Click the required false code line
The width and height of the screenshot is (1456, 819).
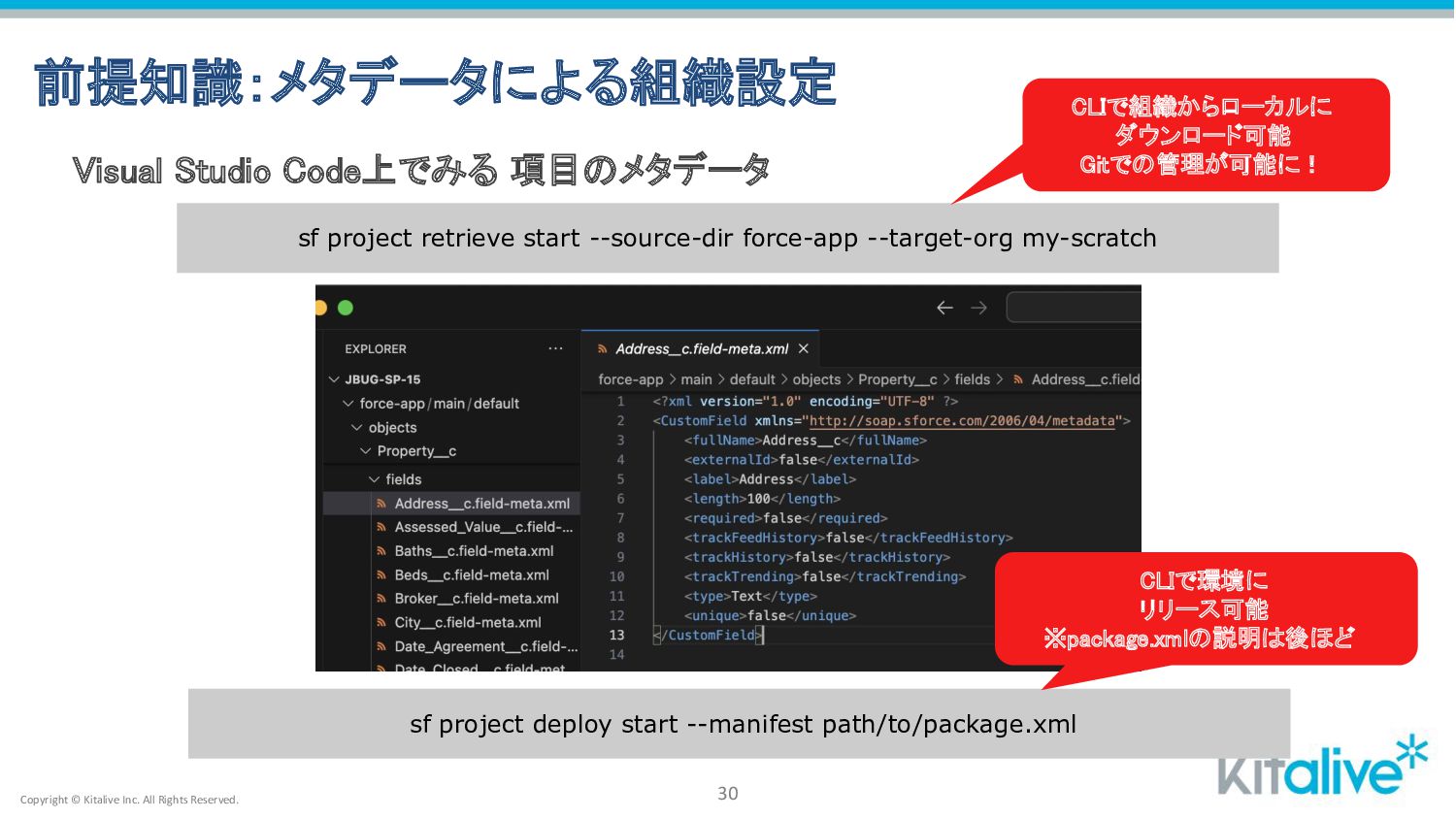point(785,518)
